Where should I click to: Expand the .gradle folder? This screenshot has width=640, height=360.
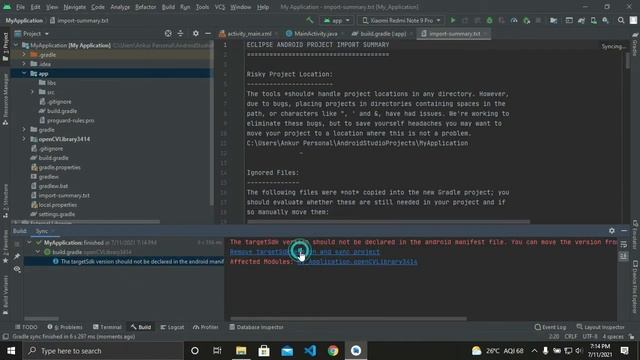[x=24, y=54]
